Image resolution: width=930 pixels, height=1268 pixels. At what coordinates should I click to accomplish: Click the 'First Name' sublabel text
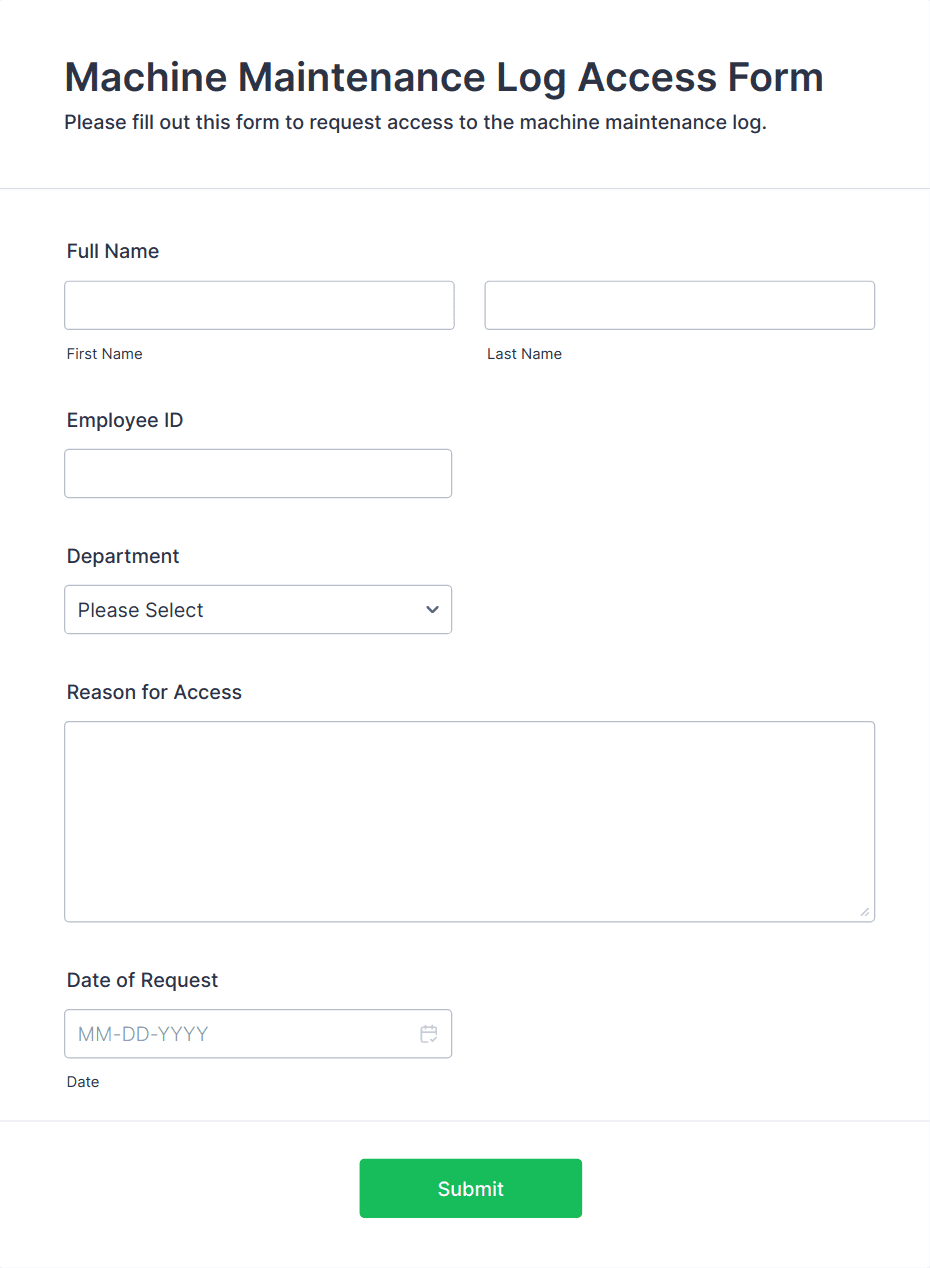104,354
